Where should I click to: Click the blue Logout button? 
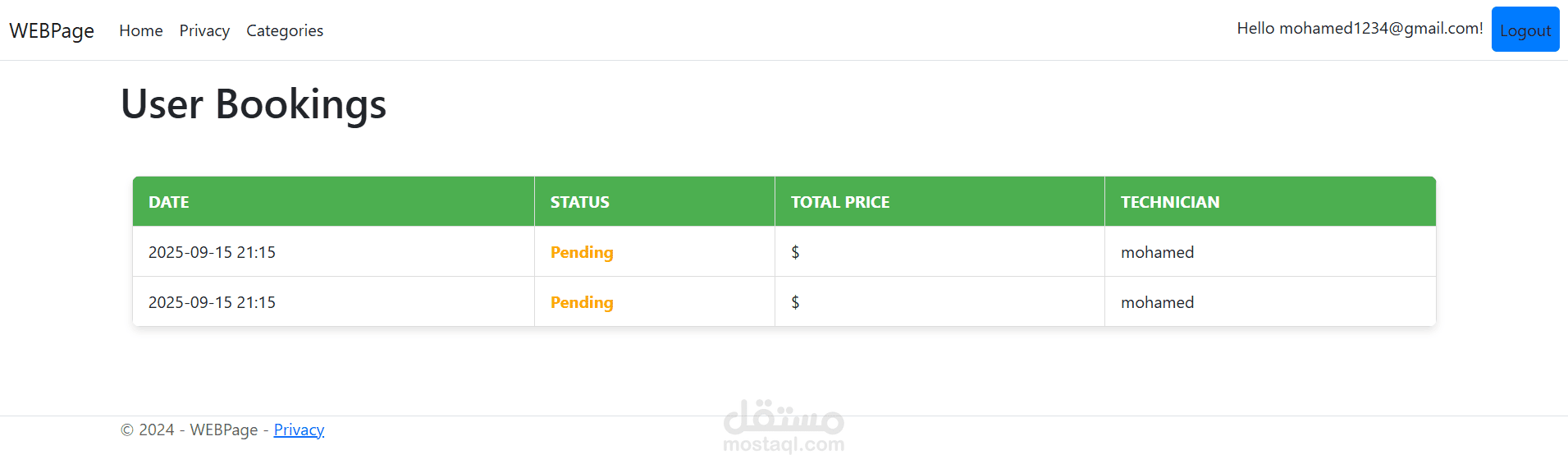pos(1525,30)
